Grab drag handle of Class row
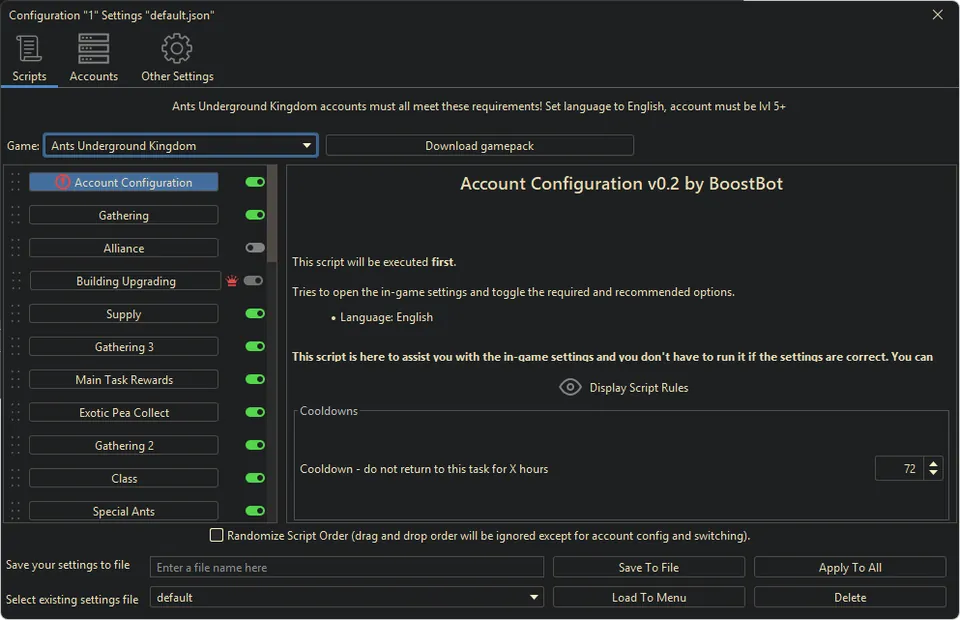Viewport: 960px width, 620px height. pyautogui.click(x=15, y=478)
